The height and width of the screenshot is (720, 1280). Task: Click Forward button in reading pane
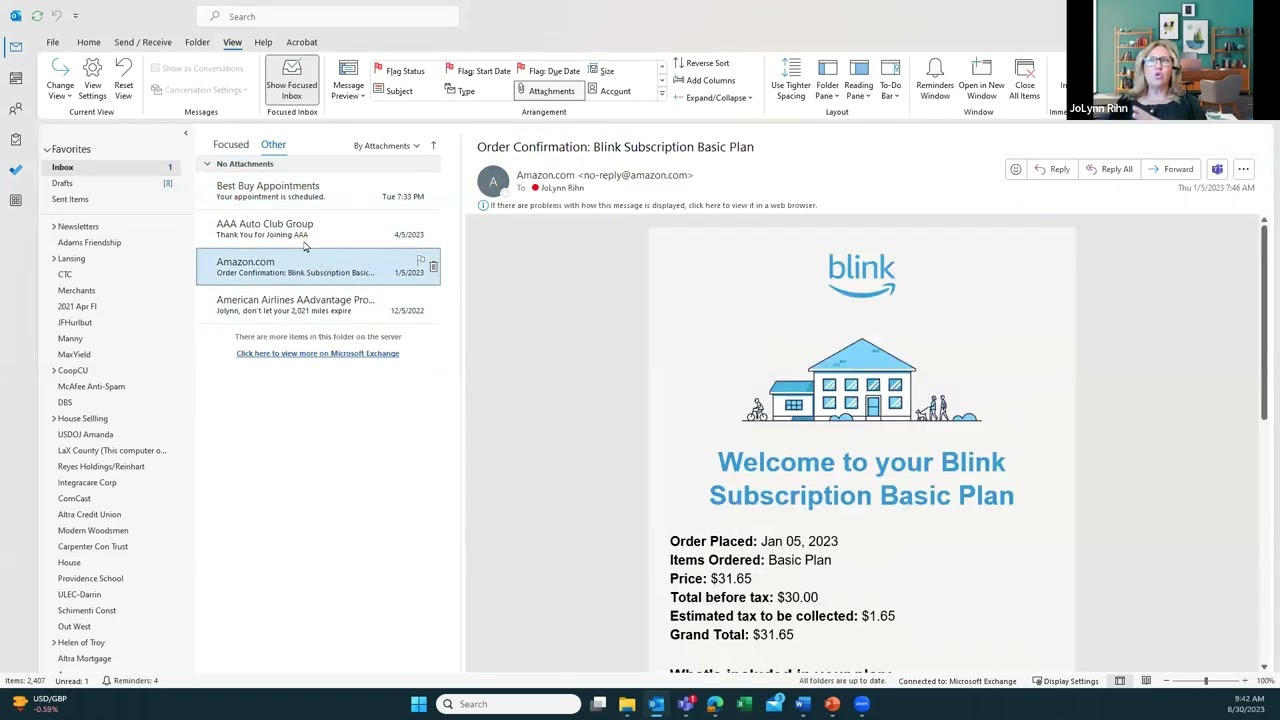1171,169
